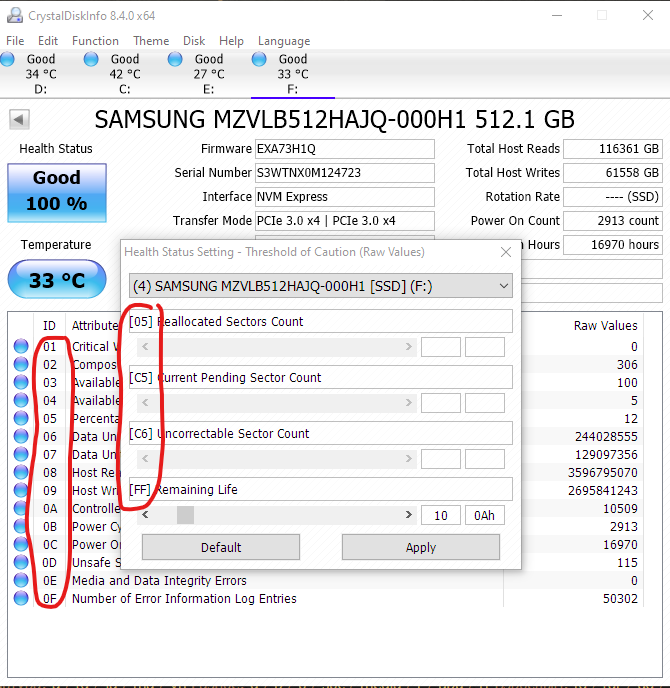Screen dimensions: 670x688
Task: Click the Interface field NVM Express
Action: (345, 197)
